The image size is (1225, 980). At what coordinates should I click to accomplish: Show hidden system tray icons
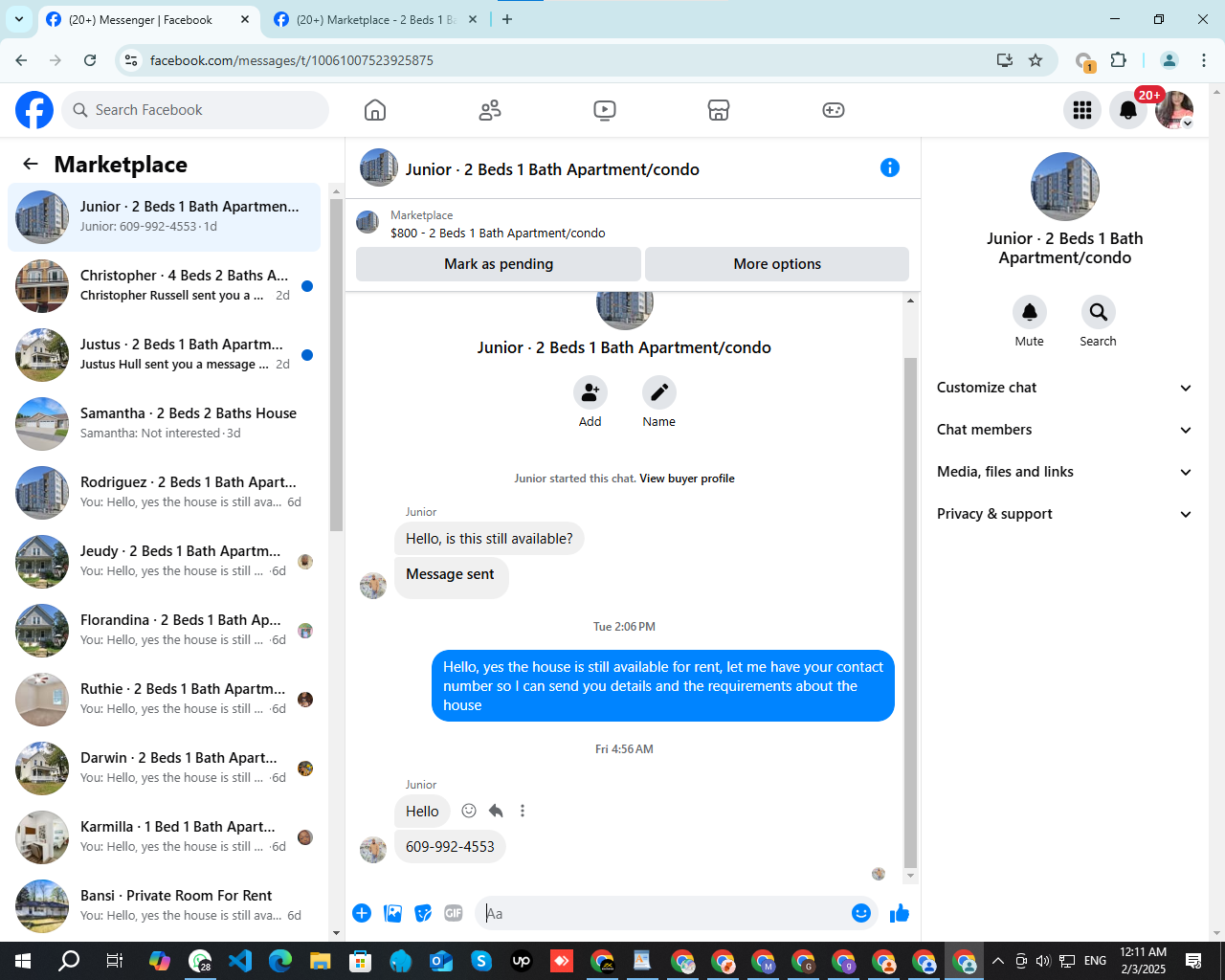tap(997, 961)
